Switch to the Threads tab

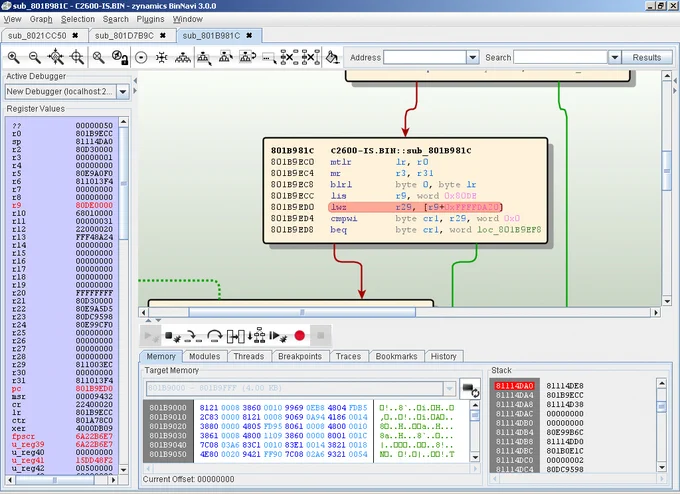(248, 356)
